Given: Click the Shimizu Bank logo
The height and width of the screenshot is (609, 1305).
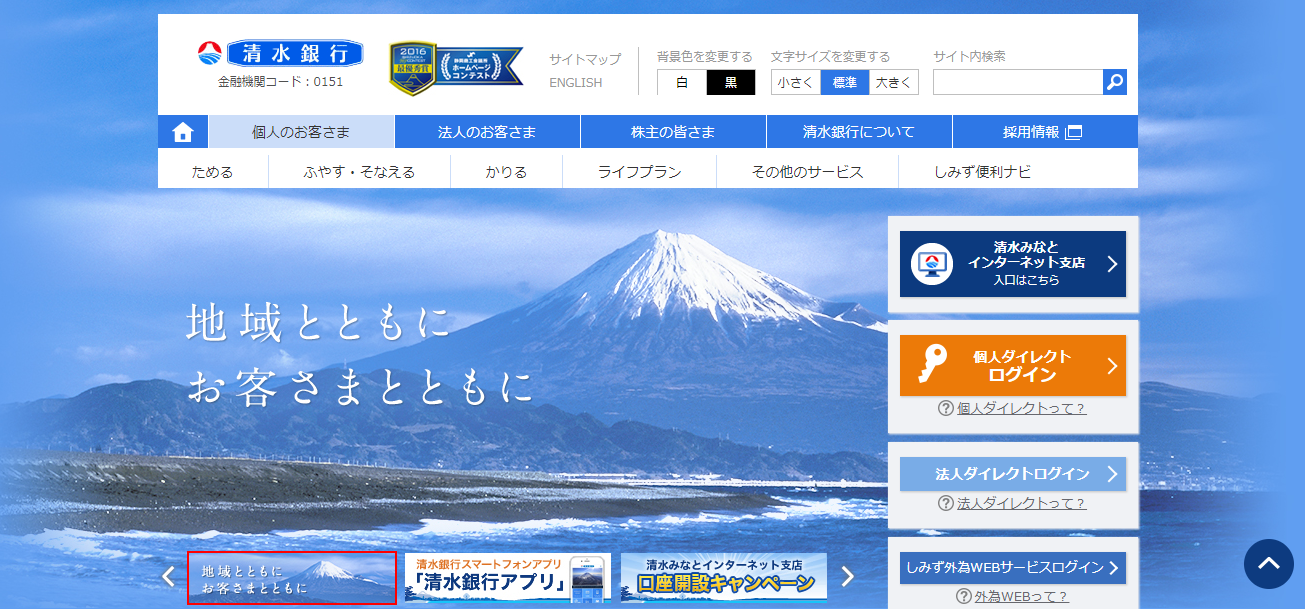Looking at the screenshot, I should pyautogui.click(x=280, y=54).
